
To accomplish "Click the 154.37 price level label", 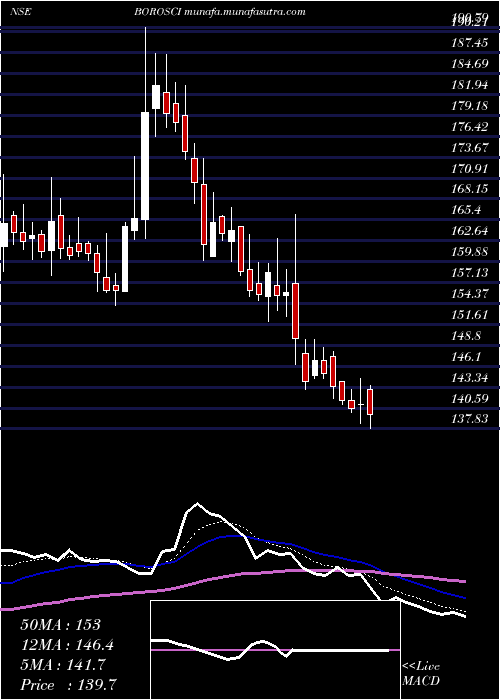I will point(470,293).
